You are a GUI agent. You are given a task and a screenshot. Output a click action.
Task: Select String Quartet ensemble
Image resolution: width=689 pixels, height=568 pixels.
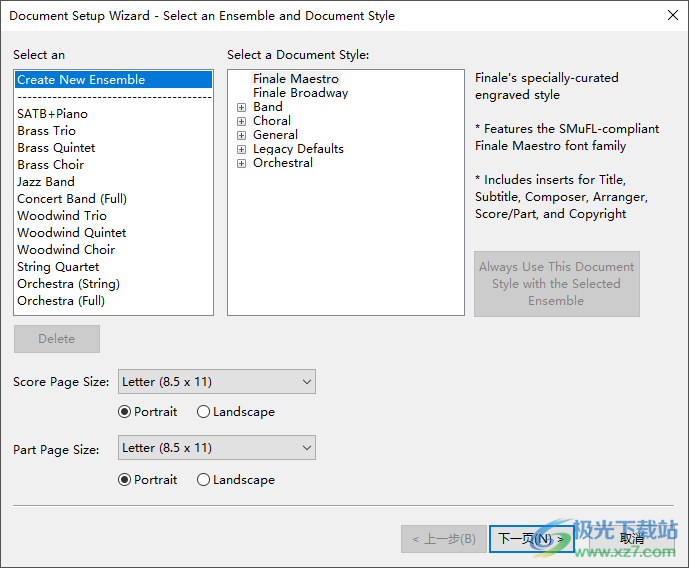click(58, 267)
